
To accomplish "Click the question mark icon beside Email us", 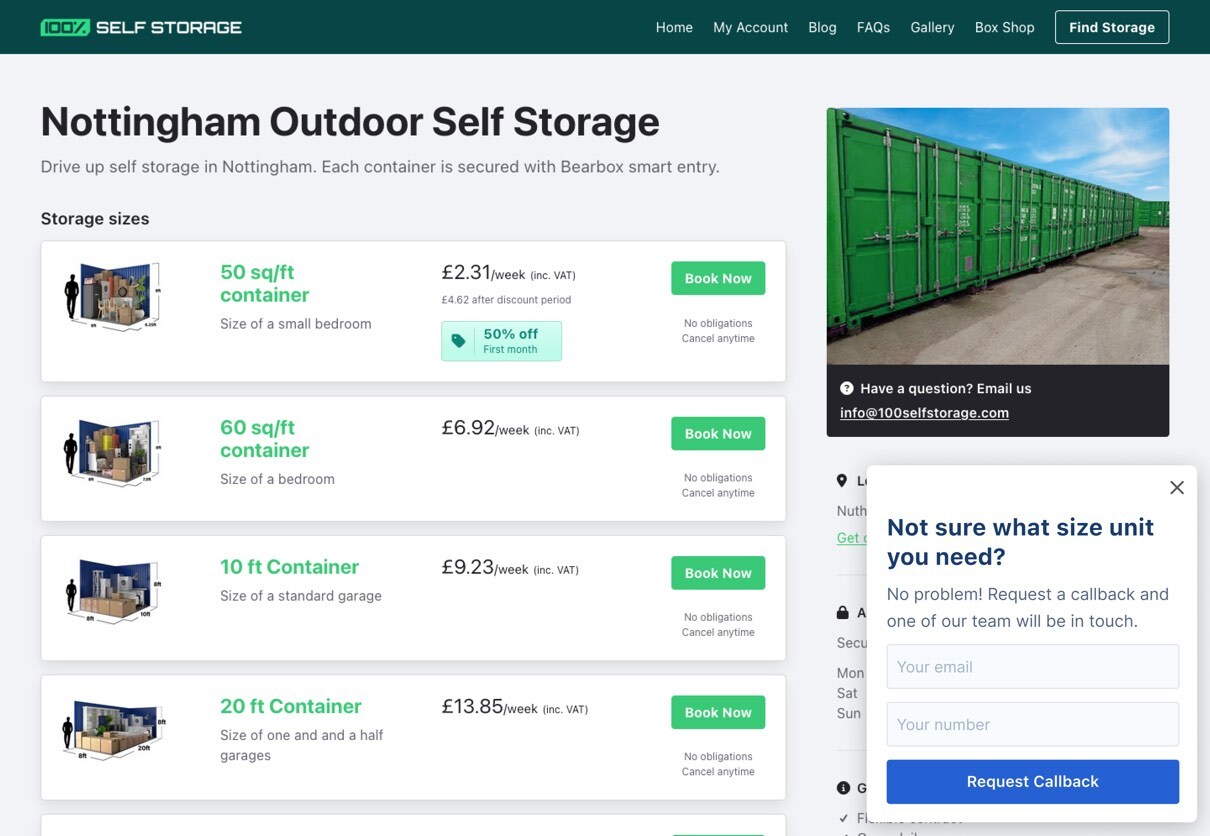I will (x=847, y=388).
